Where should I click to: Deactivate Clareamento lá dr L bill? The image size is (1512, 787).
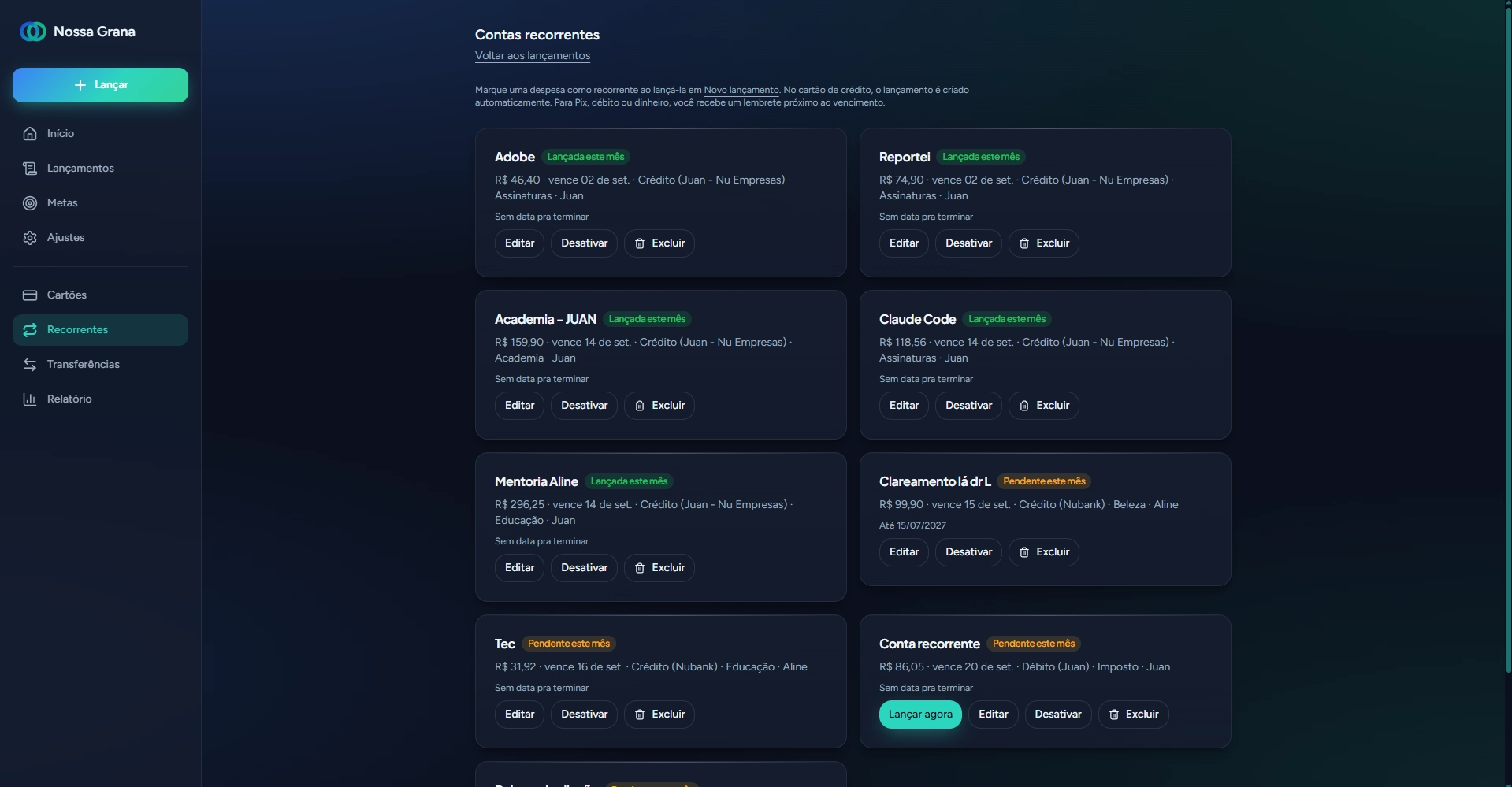pyautogui.click(x=968, y=552)
